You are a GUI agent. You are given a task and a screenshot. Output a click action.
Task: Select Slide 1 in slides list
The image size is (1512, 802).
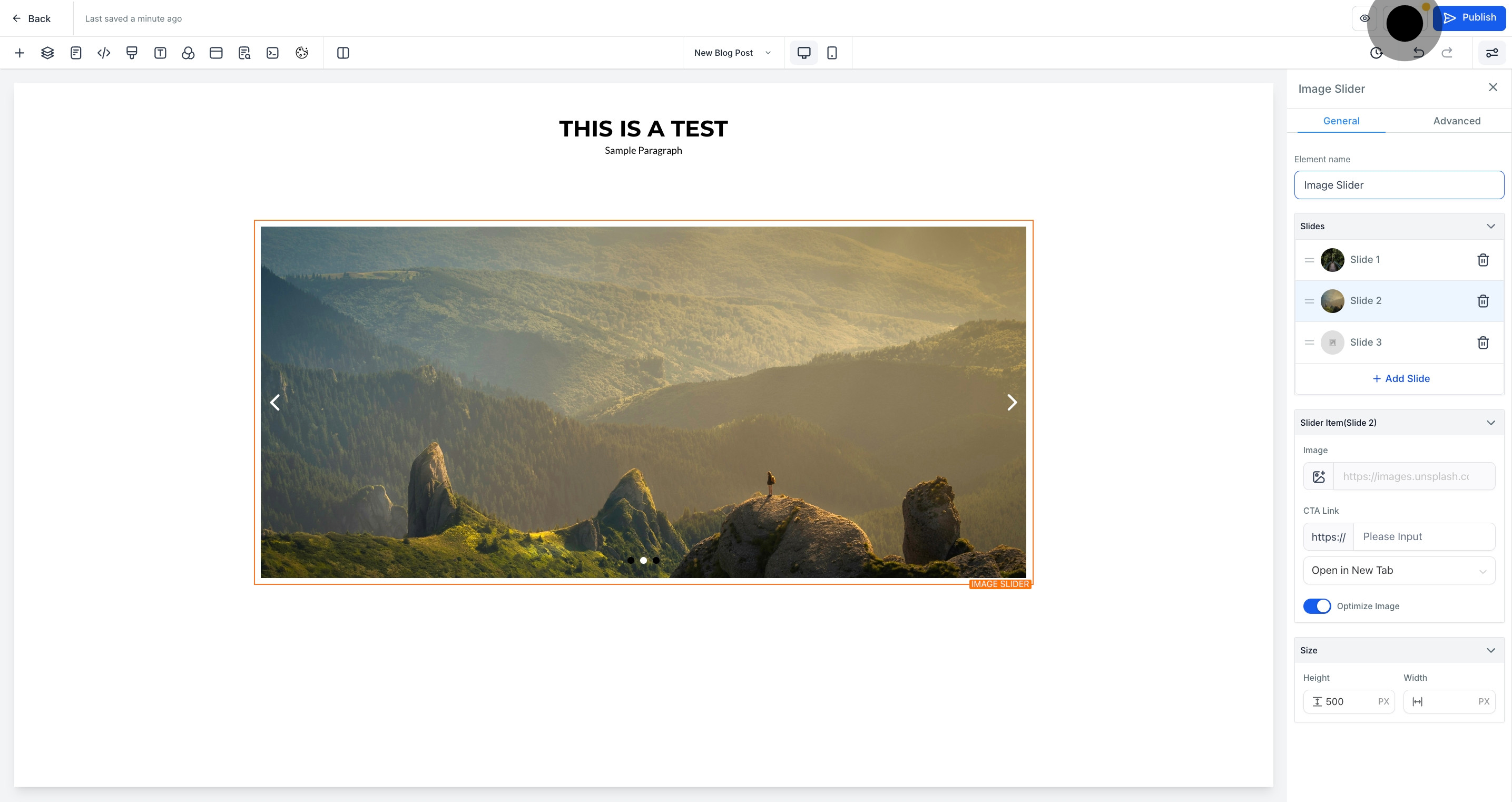[1399, 259]
